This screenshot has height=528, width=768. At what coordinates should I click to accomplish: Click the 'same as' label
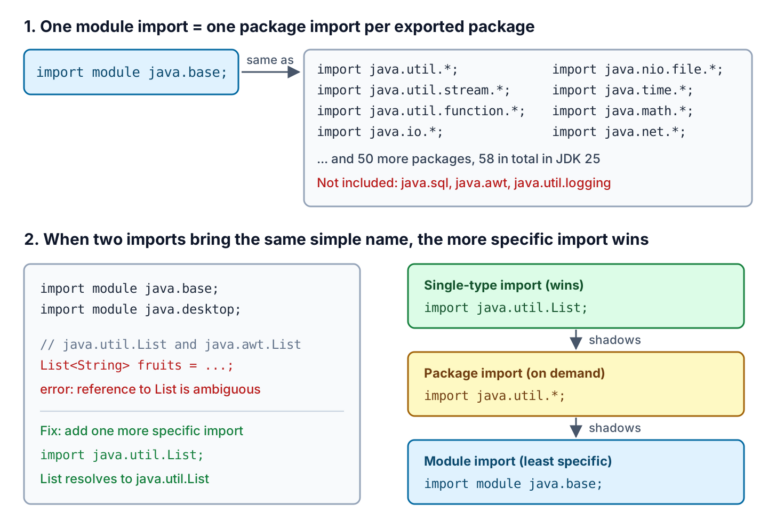(x=270, y=60)
